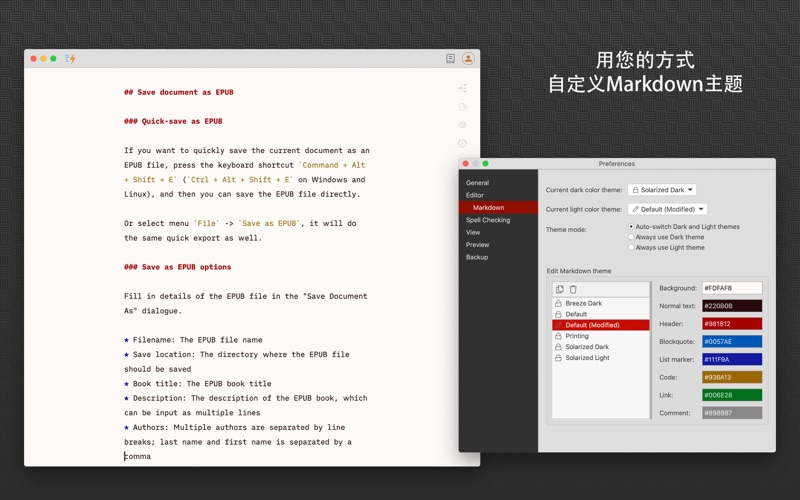Show the document outline tree icon
Screen dimensions: 800x500
462,88
